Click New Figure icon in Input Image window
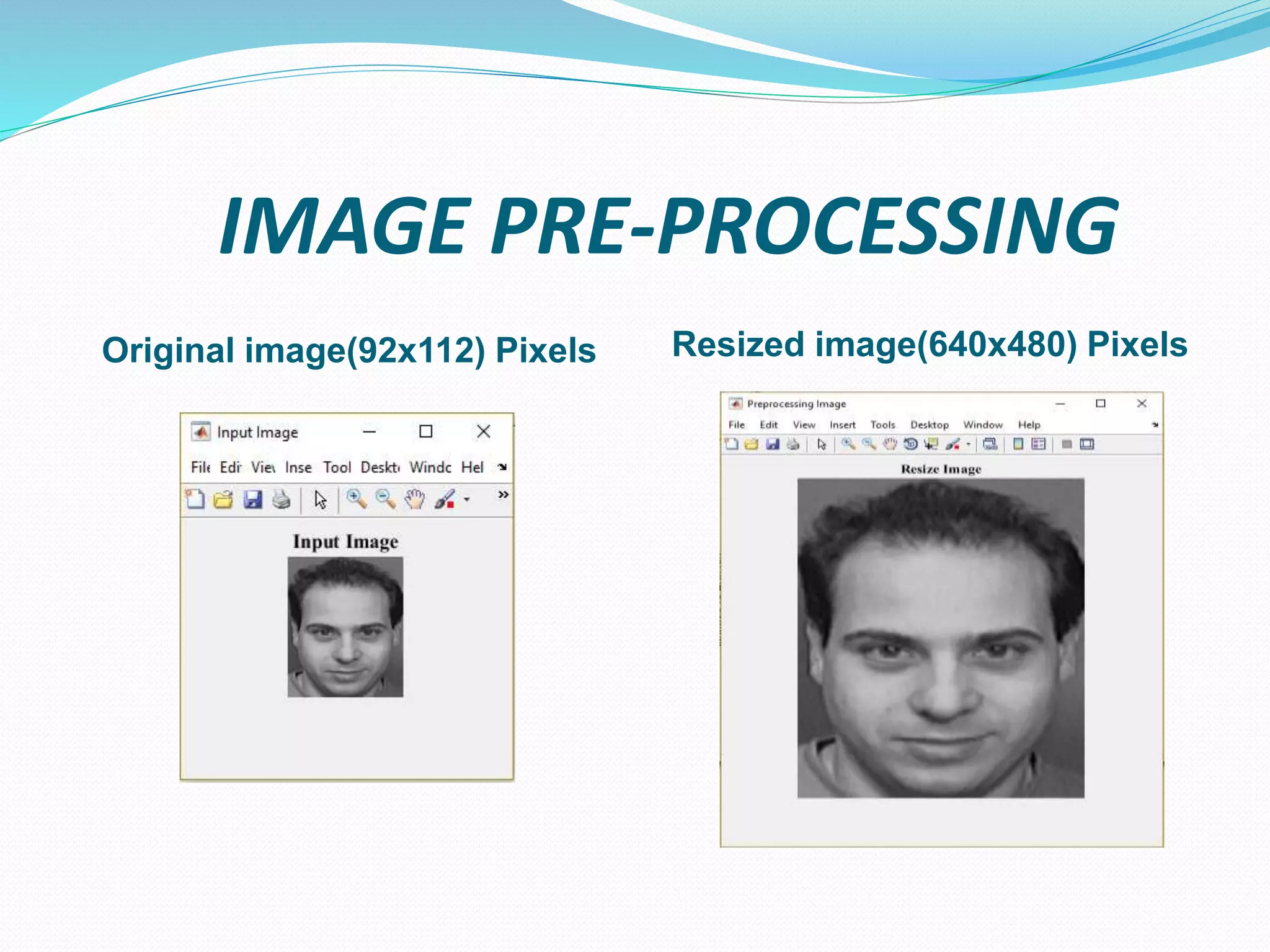Screen dimensions: 1270x952 tap(195, 499)
